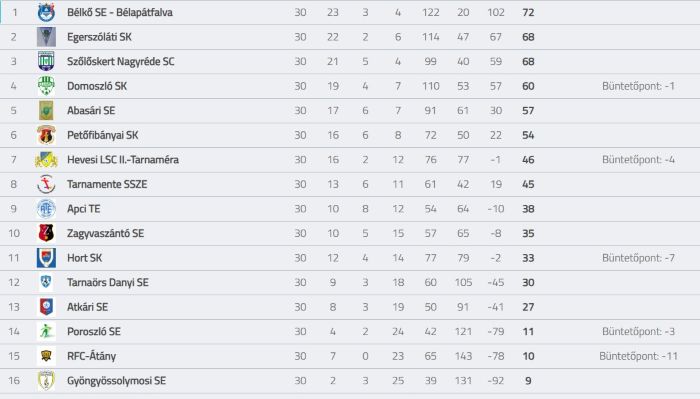Open the Szőlőskert Nagyréde SC crest
700x399 pixels.
[x=46, y=61]
